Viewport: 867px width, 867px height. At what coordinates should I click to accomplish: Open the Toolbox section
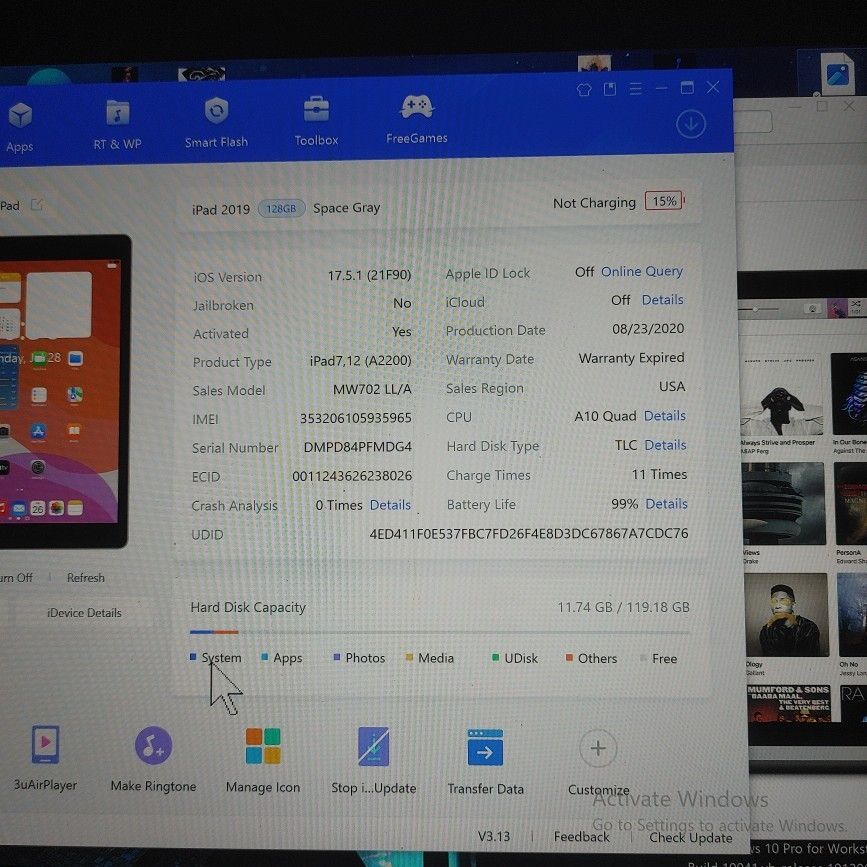316,121
